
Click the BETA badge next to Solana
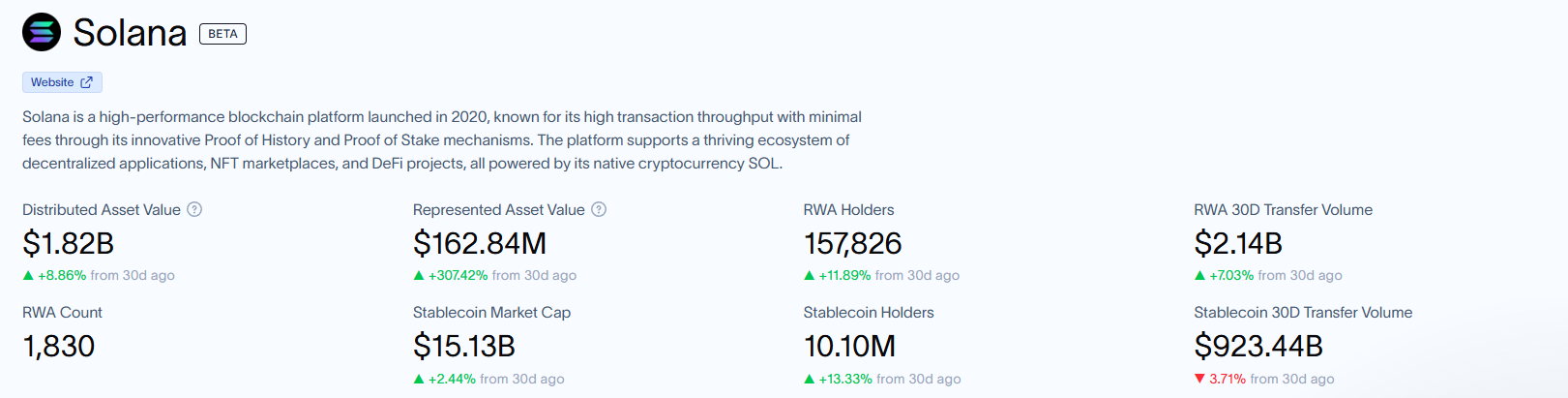pos(222,34)
